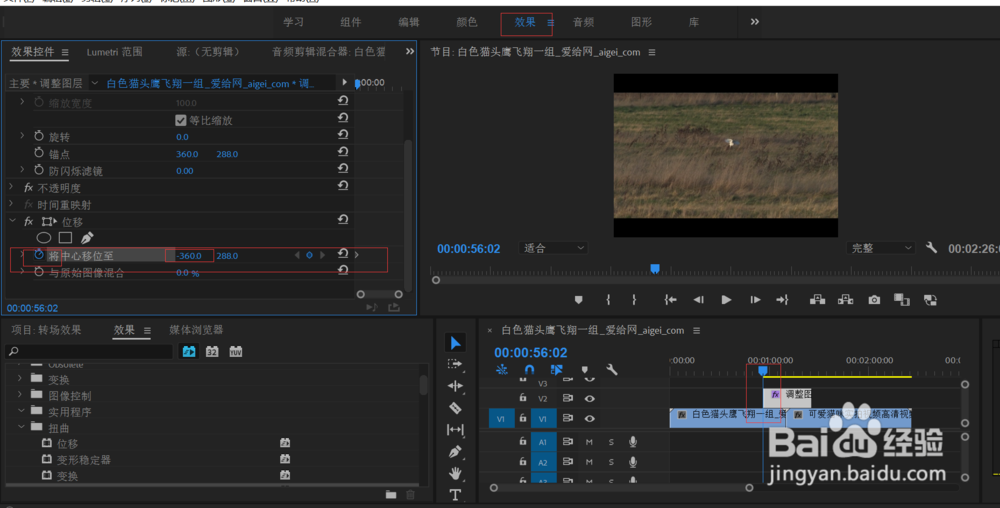
Task: Reset the 防闪烁滤镜 parameter
Action: [x=343, y=168]
